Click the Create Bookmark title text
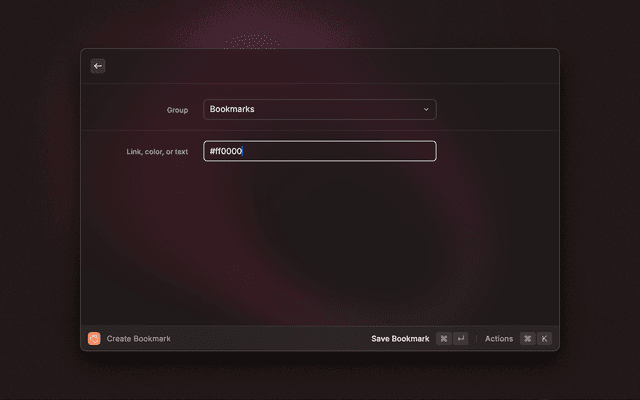The width and height of the screenshot is (640, 400). (139, 339)
